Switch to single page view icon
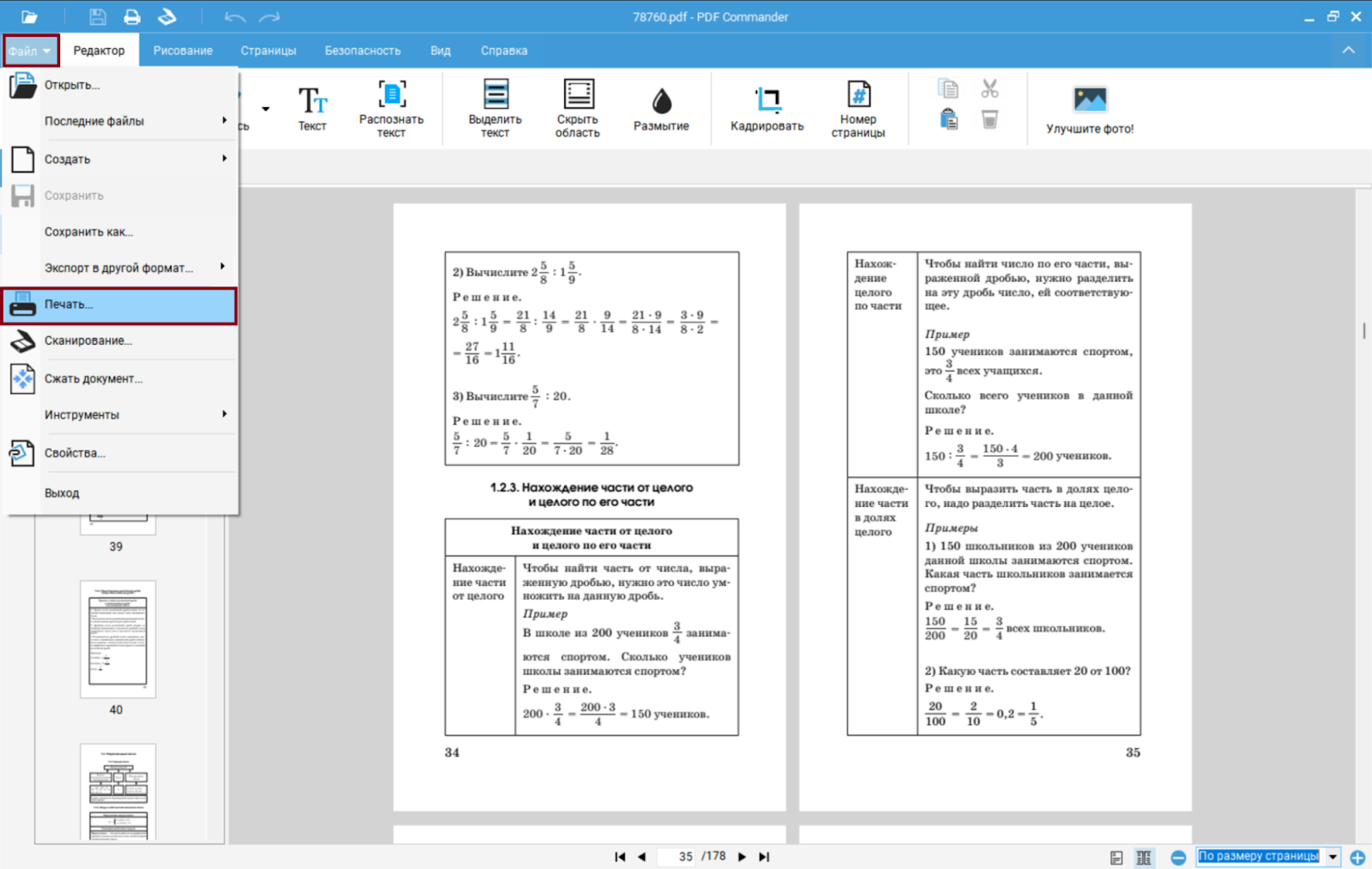The height and width of the screenshot is (869, 1372). pos(1116,857)
